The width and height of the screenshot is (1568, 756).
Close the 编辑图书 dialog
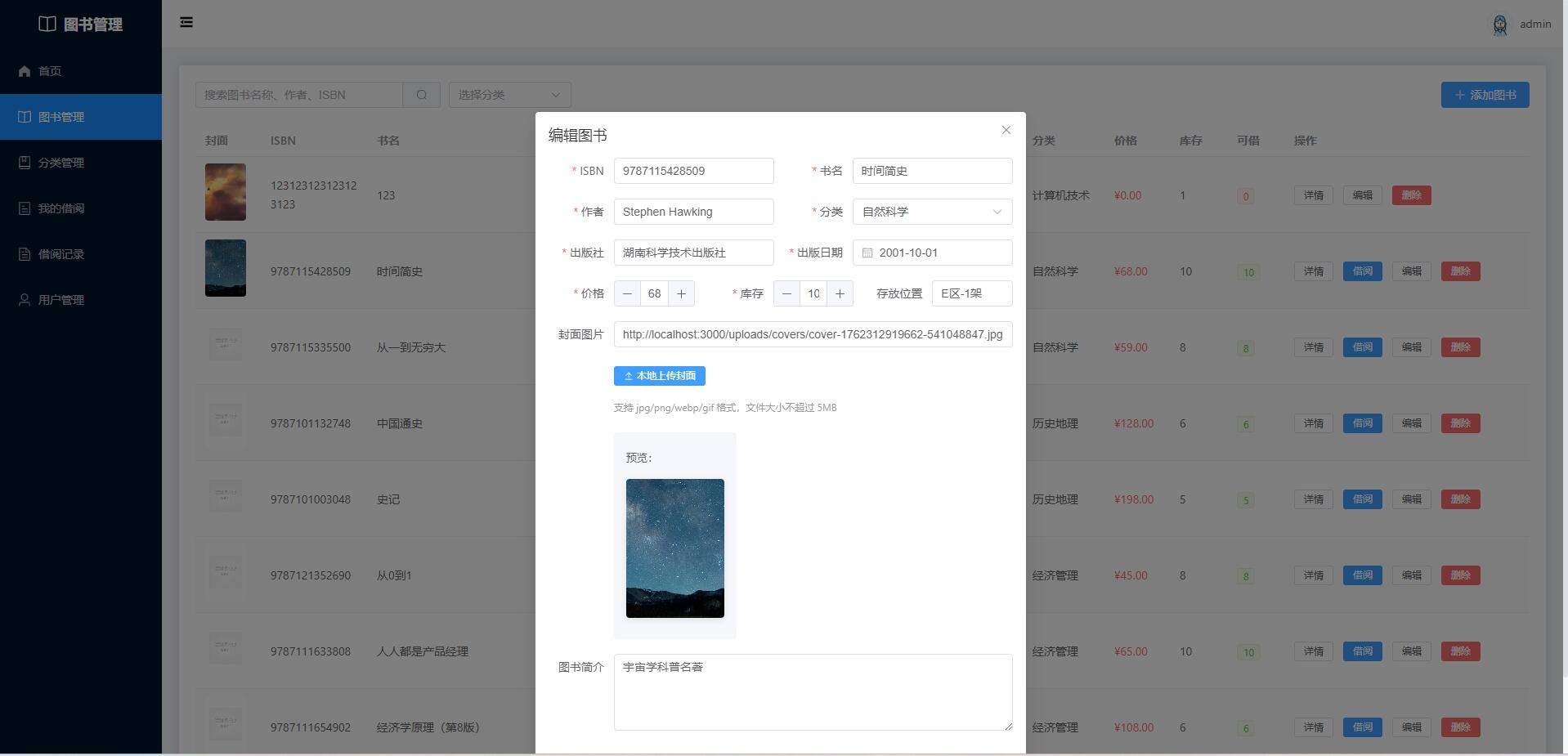(1006, 130)
